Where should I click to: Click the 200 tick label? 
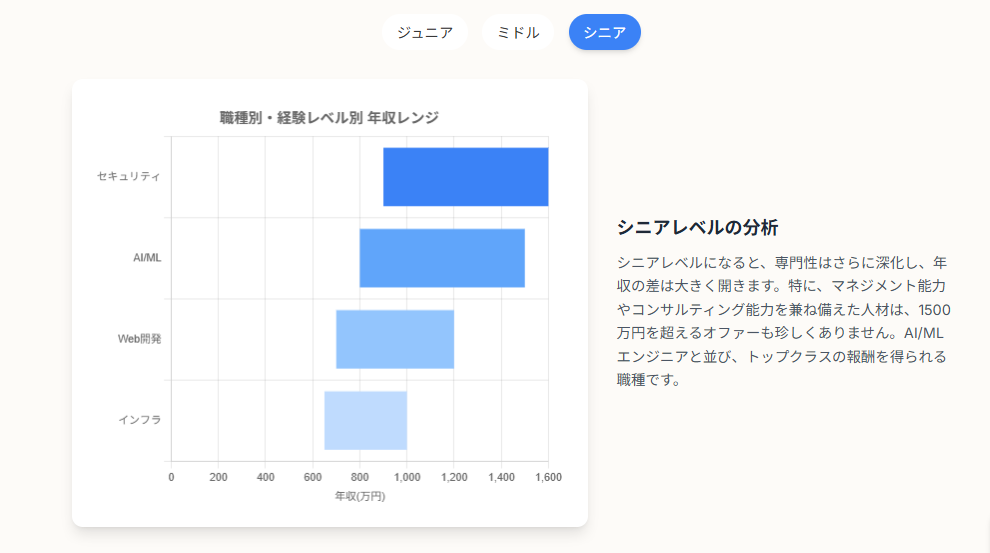[218, 477]
